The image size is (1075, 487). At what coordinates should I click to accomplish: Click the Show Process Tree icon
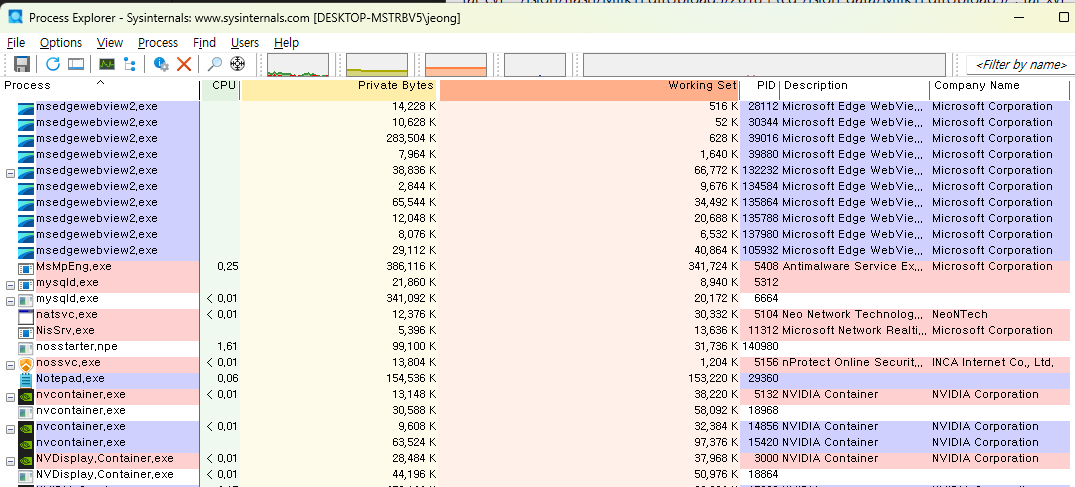click(x=129, y=64)
